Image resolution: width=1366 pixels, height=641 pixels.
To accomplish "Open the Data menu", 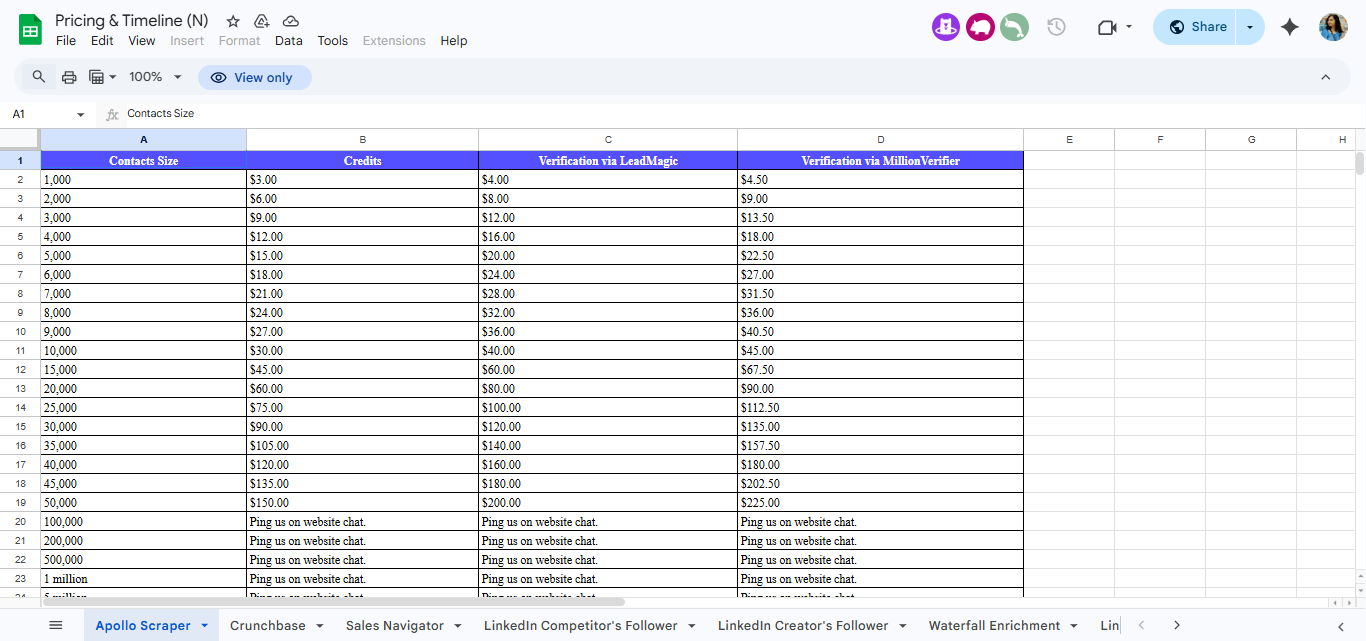I will [288, 41].
